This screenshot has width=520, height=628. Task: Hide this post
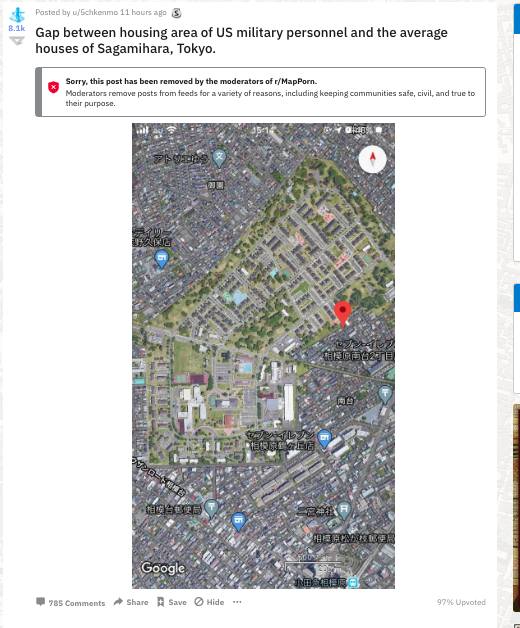coord(209,602)
